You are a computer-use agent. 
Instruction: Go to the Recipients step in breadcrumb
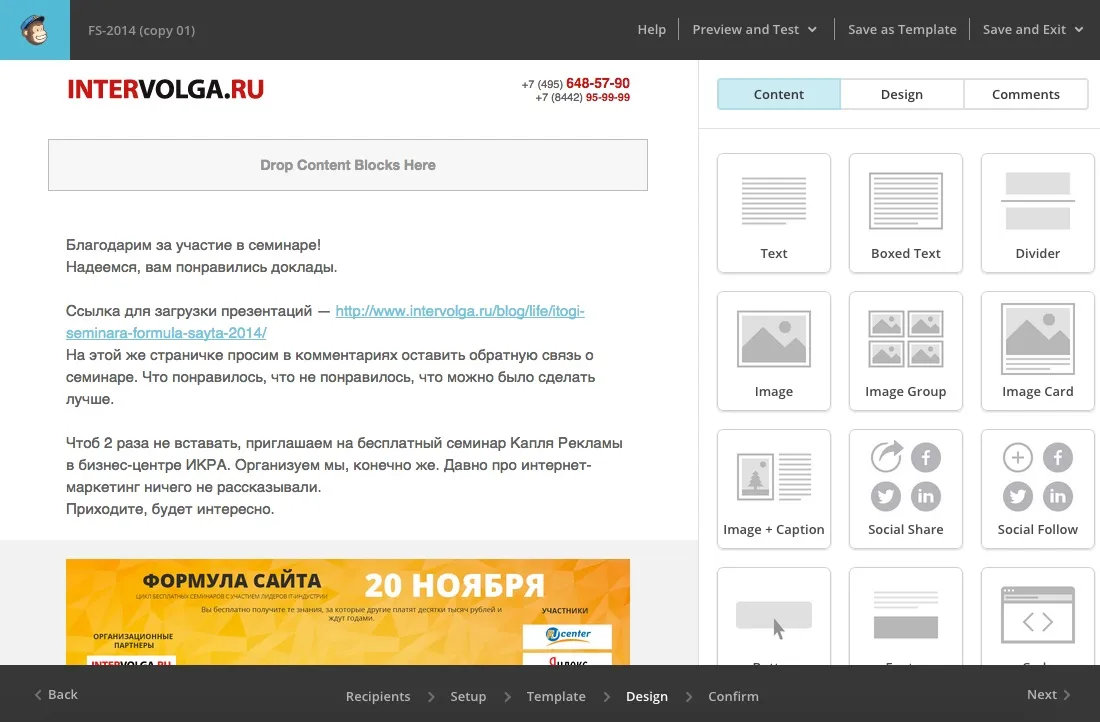click(x=378, y=696)
